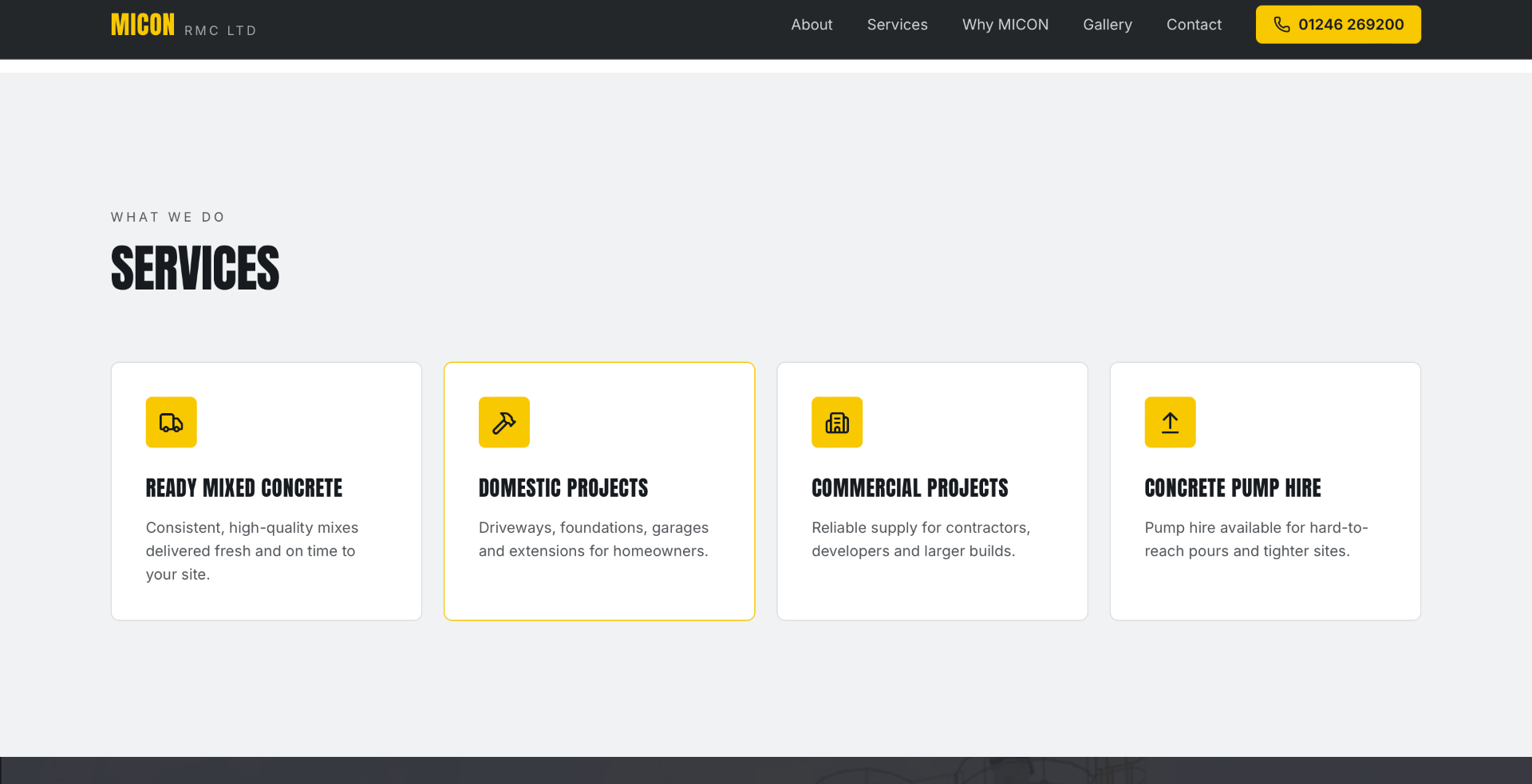The width and height of the screenshot is (1532, 784).
Task: Open the Gallery nav link
Action: (x=1108, y=25)
